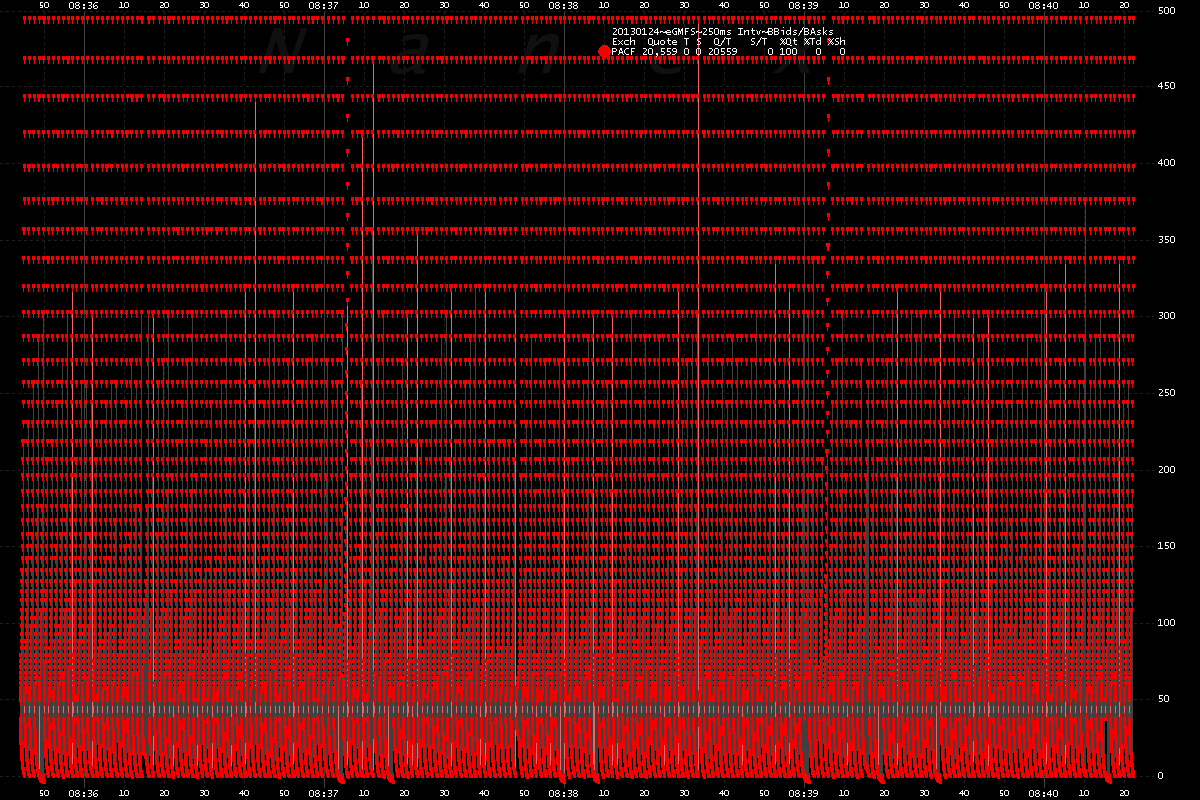The width and height of the screenshot is (1200, 800).
Task: Click the red PACF legend dot
Action: coord(604,52)
